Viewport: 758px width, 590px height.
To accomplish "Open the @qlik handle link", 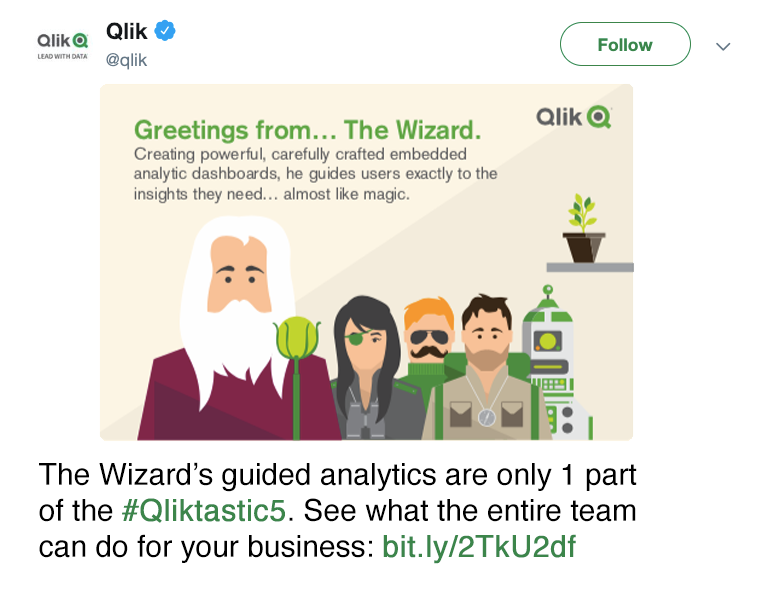I will pos(126,60).
